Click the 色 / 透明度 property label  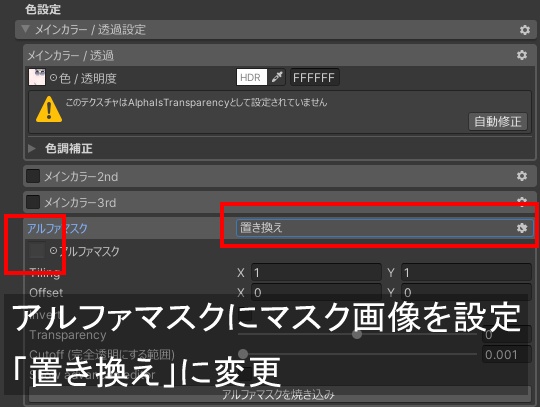coord(88,79)
